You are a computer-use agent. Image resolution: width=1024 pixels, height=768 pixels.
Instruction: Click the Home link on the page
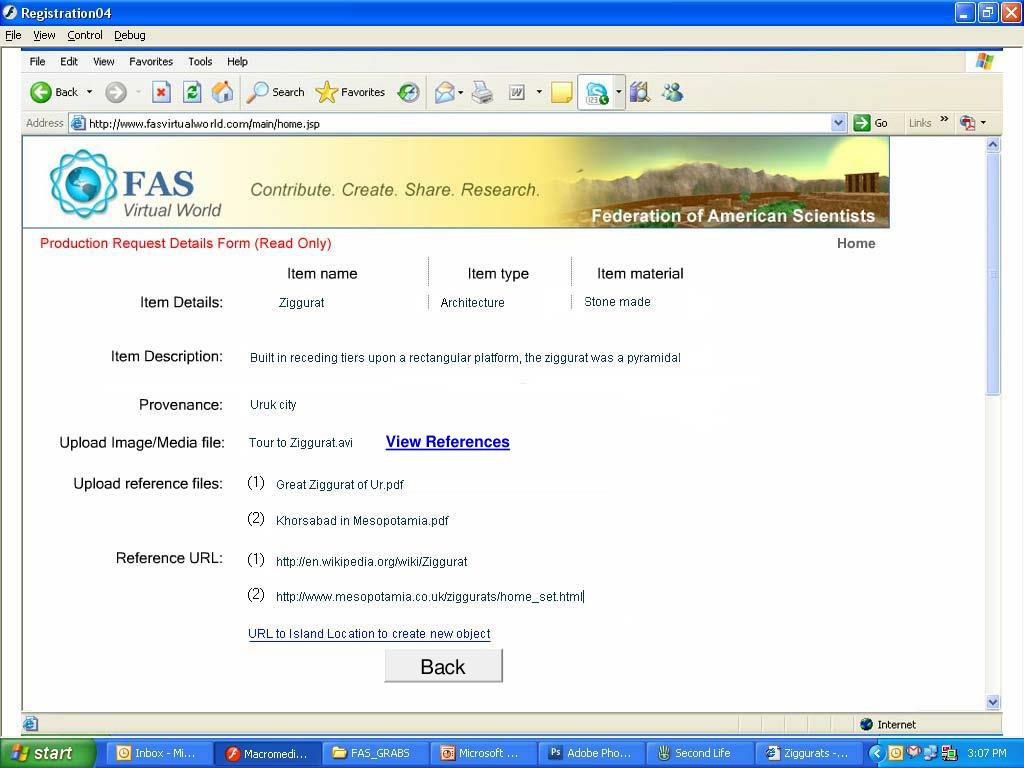[856, 243]
